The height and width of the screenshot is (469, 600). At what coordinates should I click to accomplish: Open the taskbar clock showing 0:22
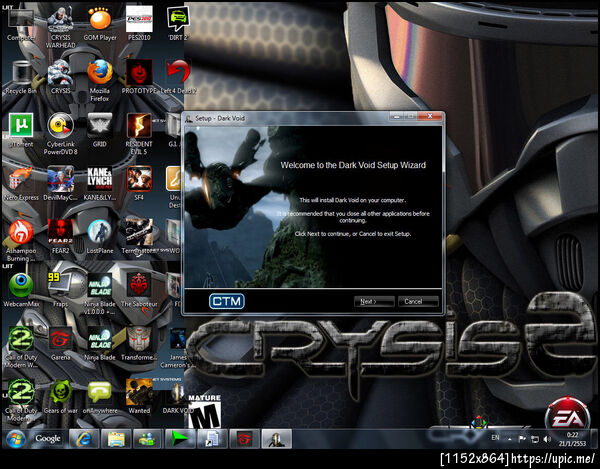click(572, 439)
